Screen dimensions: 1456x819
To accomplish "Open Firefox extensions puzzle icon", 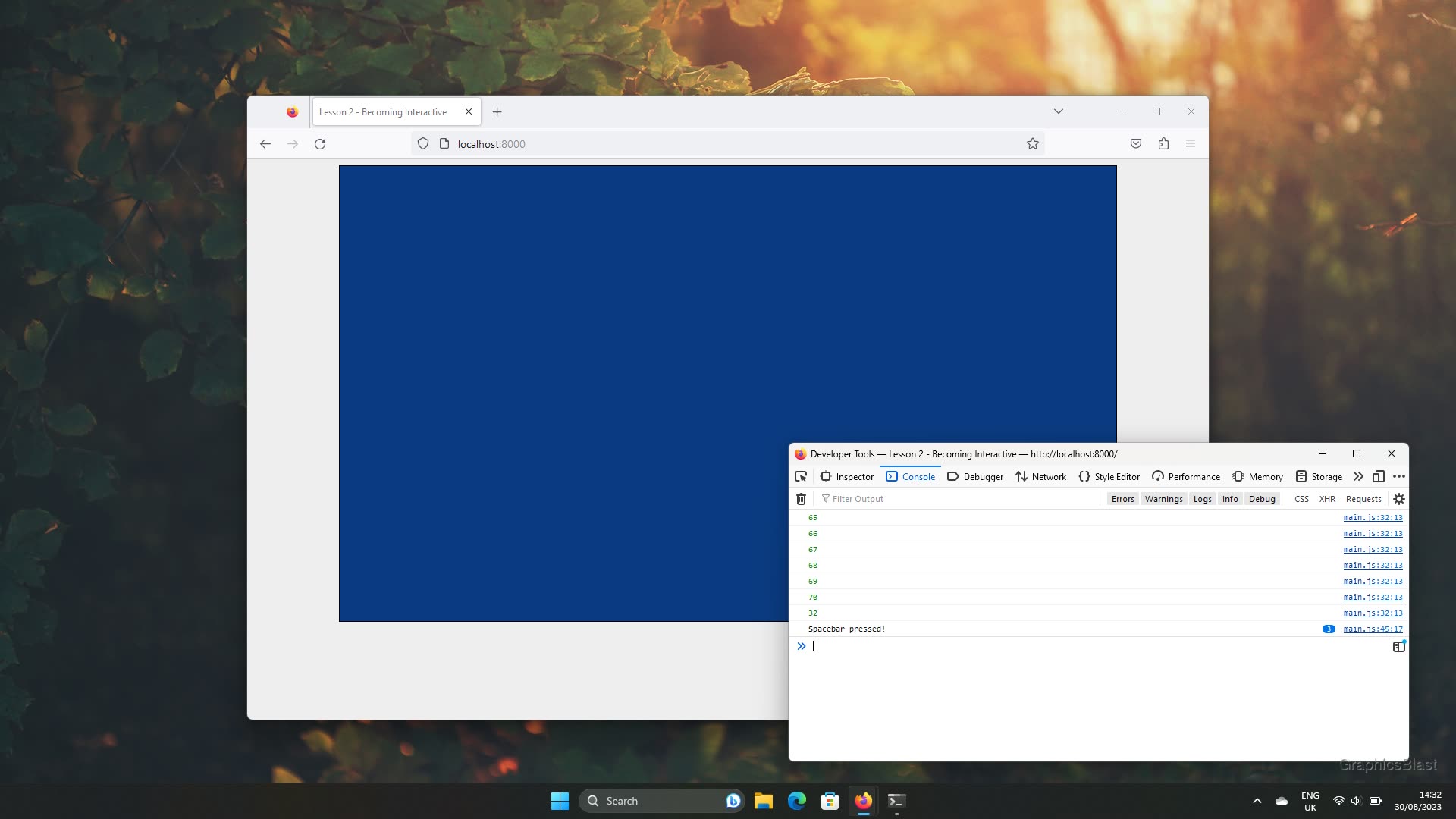I will tap(1163, 144).
